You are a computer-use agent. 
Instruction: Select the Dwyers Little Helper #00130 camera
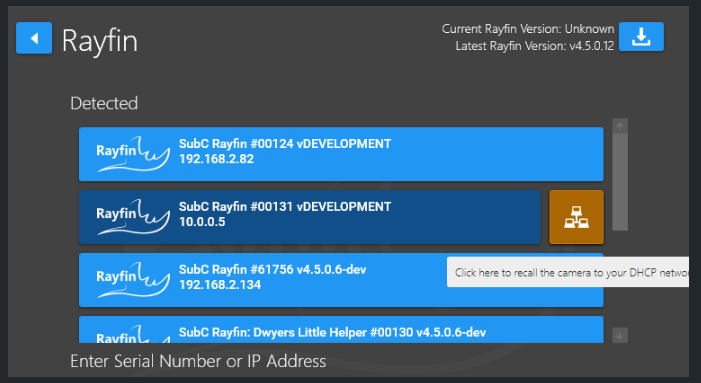click(341, 330)
